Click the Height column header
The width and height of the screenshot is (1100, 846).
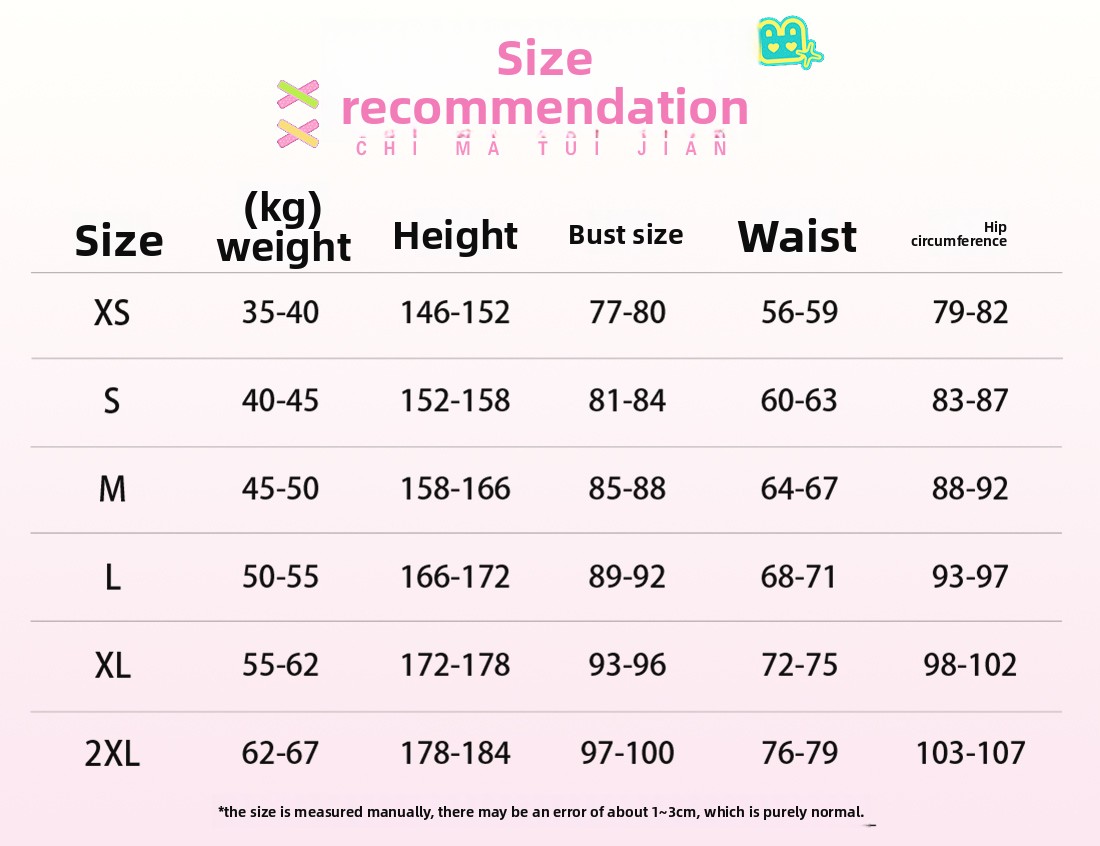click(455, 236)
